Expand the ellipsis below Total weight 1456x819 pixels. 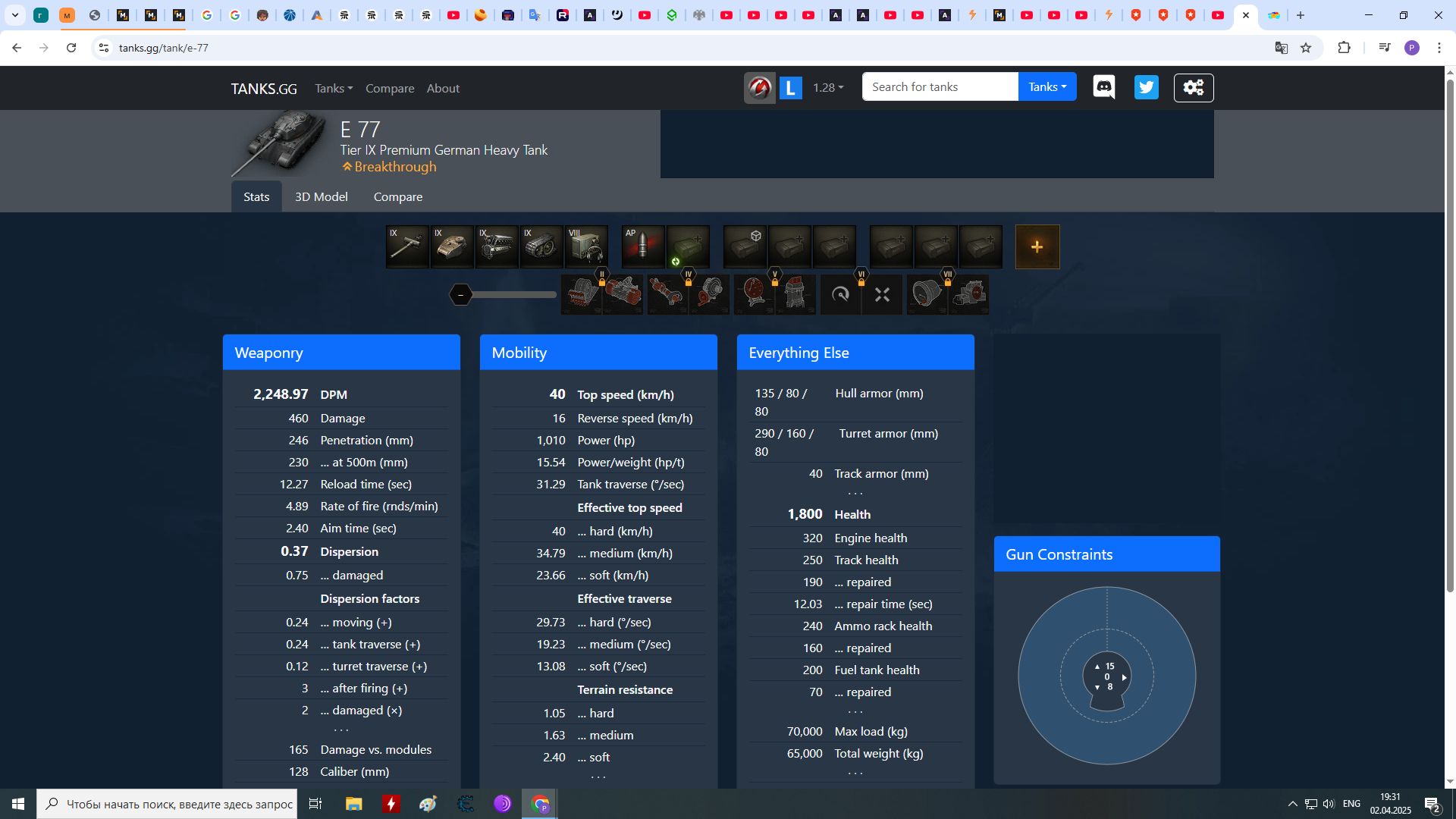pyautogui.click(x=855, y=773)
